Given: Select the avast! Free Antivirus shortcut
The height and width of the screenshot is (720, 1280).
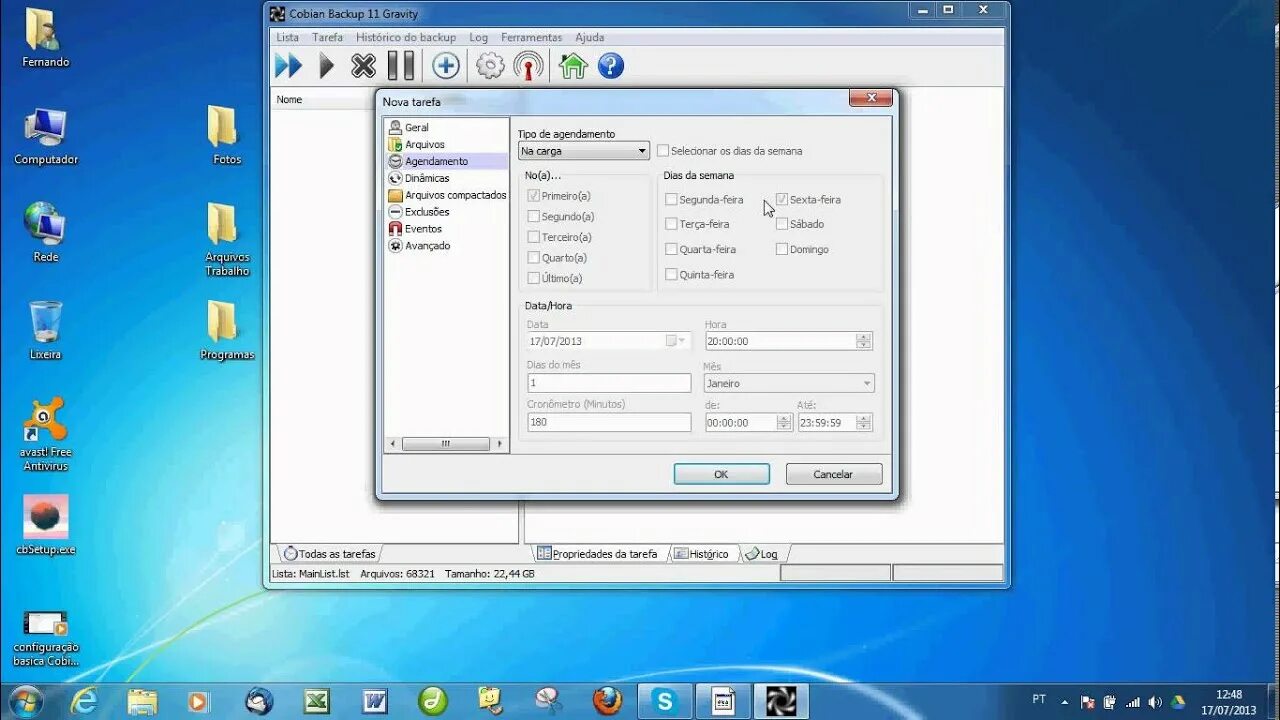Looking at the screenshot, I should pos(45,435).
